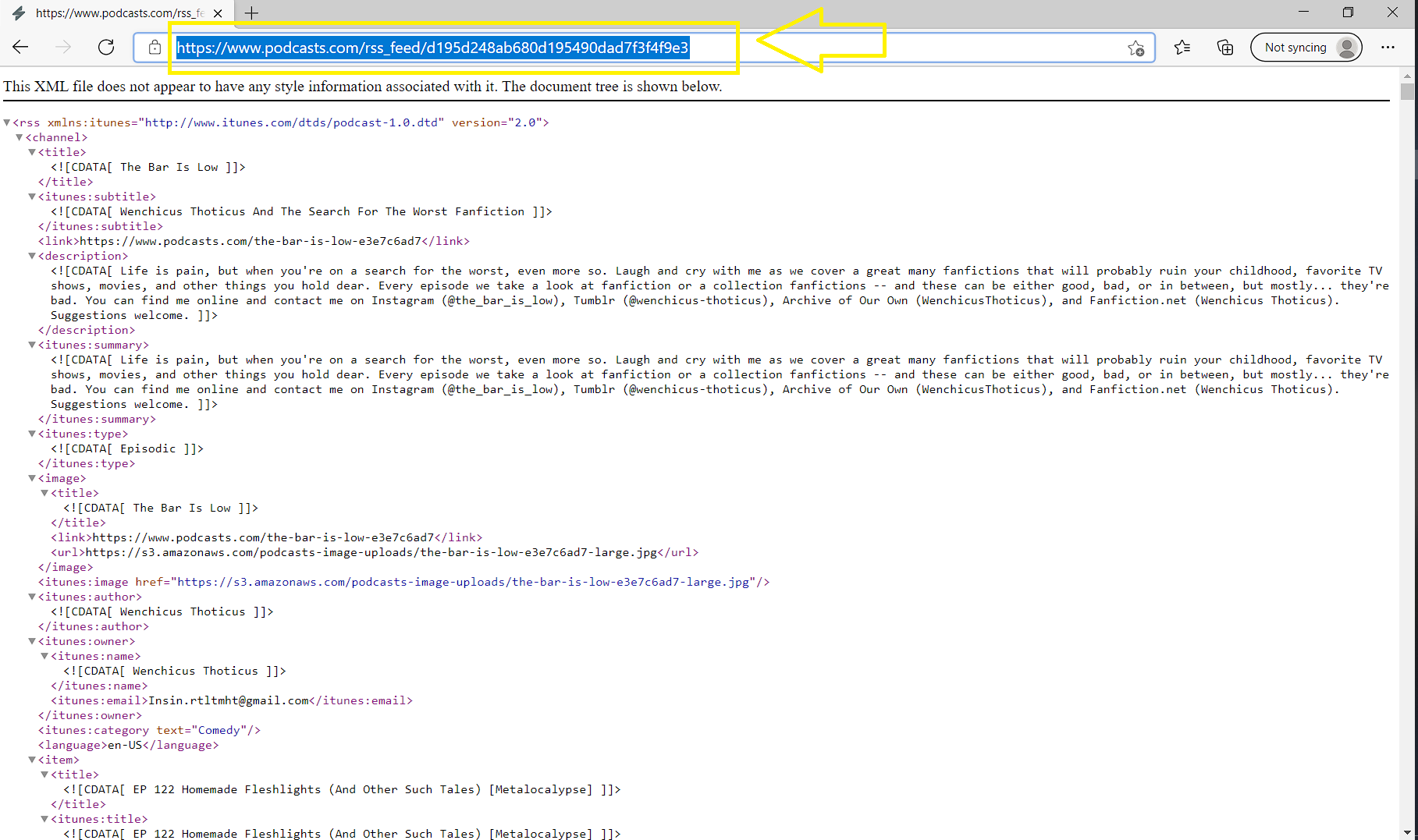The image size is (1418, 840).
Task: Collapse the image element
Action: pyautogui.click(x=32, y=478)
